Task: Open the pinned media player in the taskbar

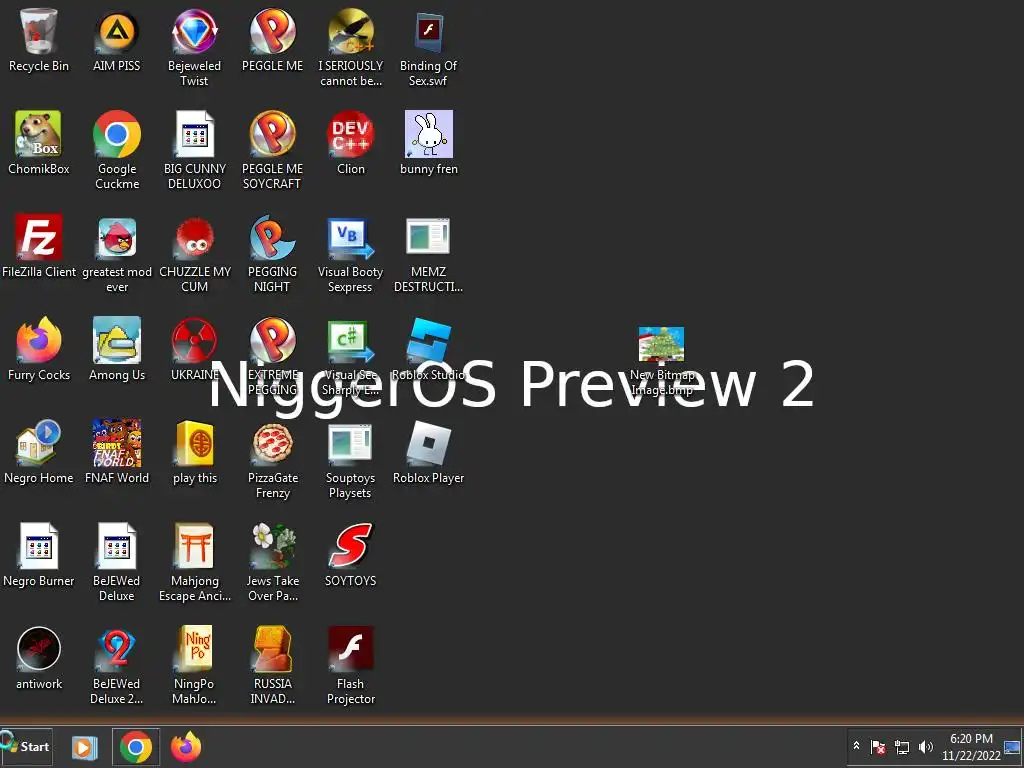Action: click(84, 747)
